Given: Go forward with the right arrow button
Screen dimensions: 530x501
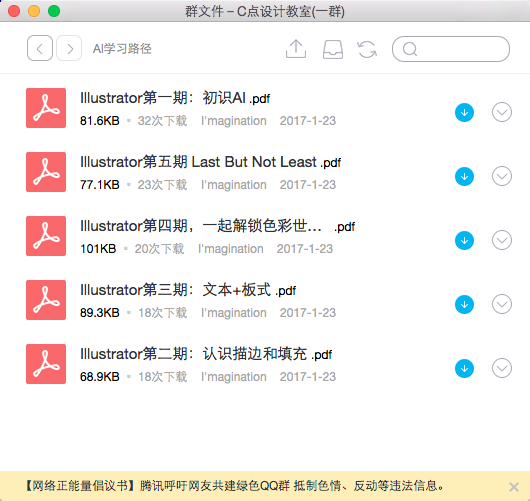Looking at the screenshot, I should click(69, 48).
